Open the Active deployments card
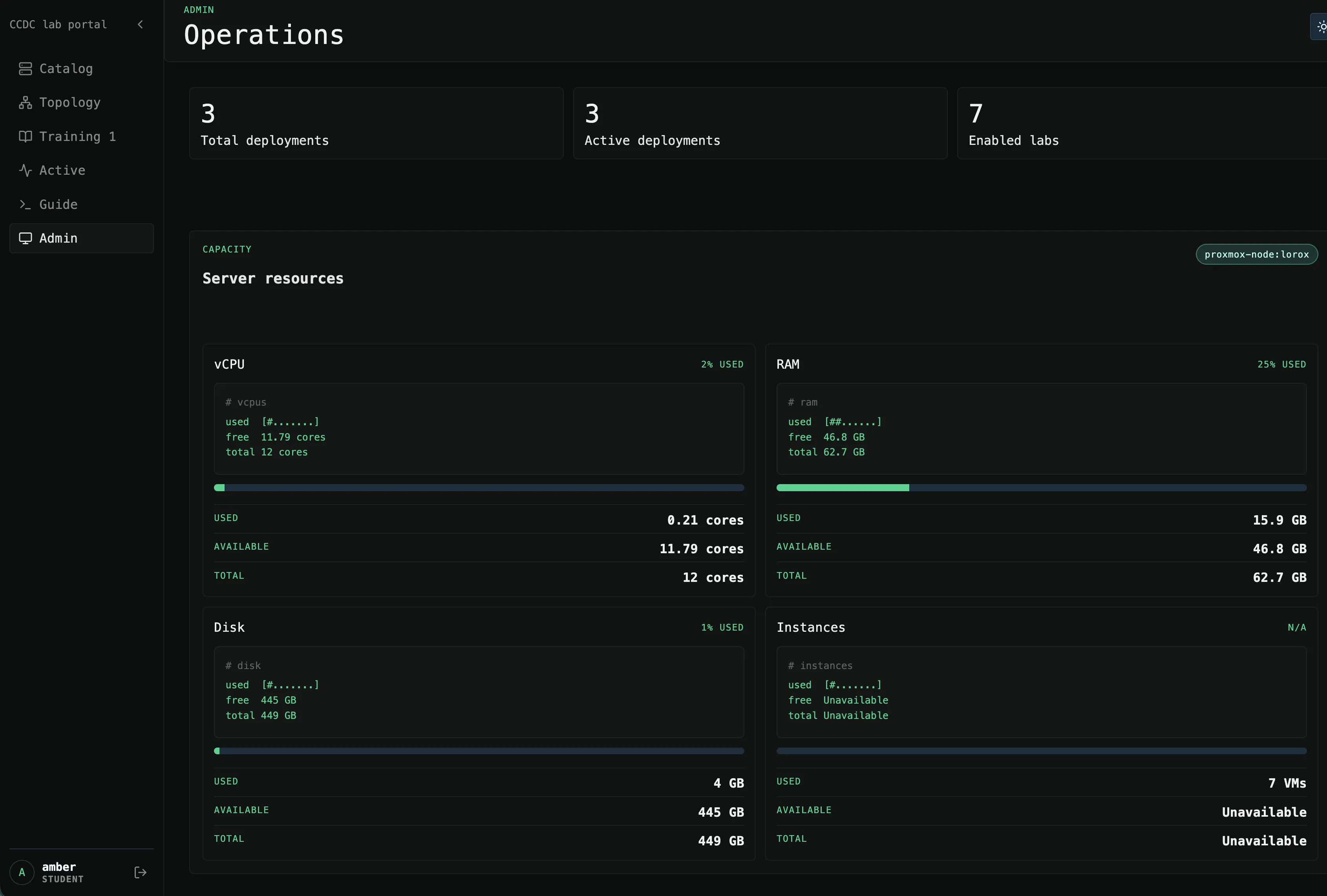Screen dimensions: 1327x896 point(760,123)
